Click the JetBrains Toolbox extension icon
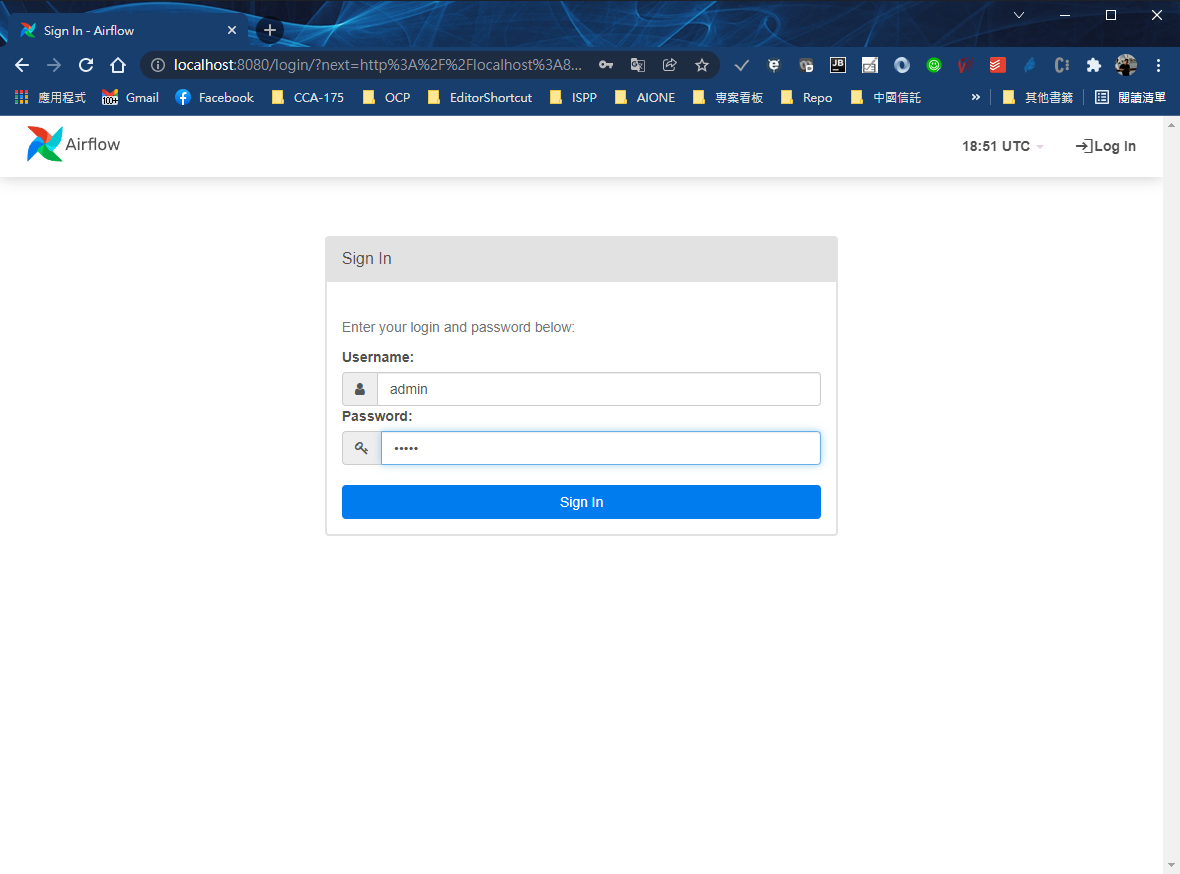Screen dimensions: 1180x874 [x=838, y=64]
